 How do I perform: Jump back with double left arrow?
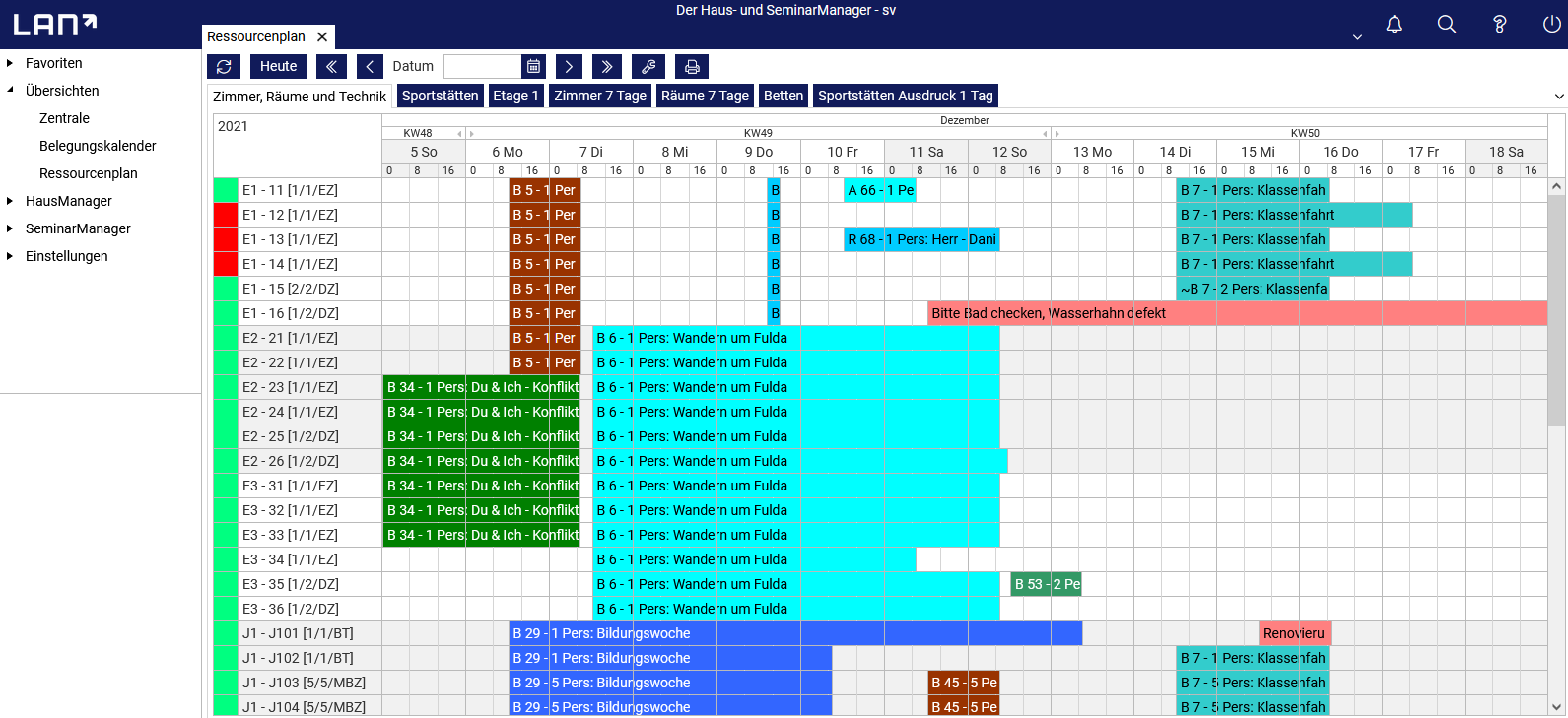click(331, 66)
